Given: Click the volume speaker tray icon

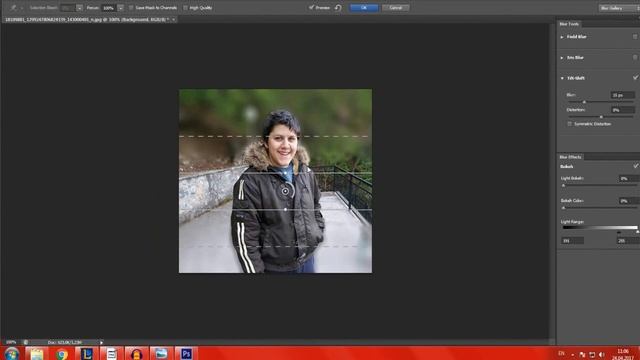Looking at the screenshot, I should 602,354.
